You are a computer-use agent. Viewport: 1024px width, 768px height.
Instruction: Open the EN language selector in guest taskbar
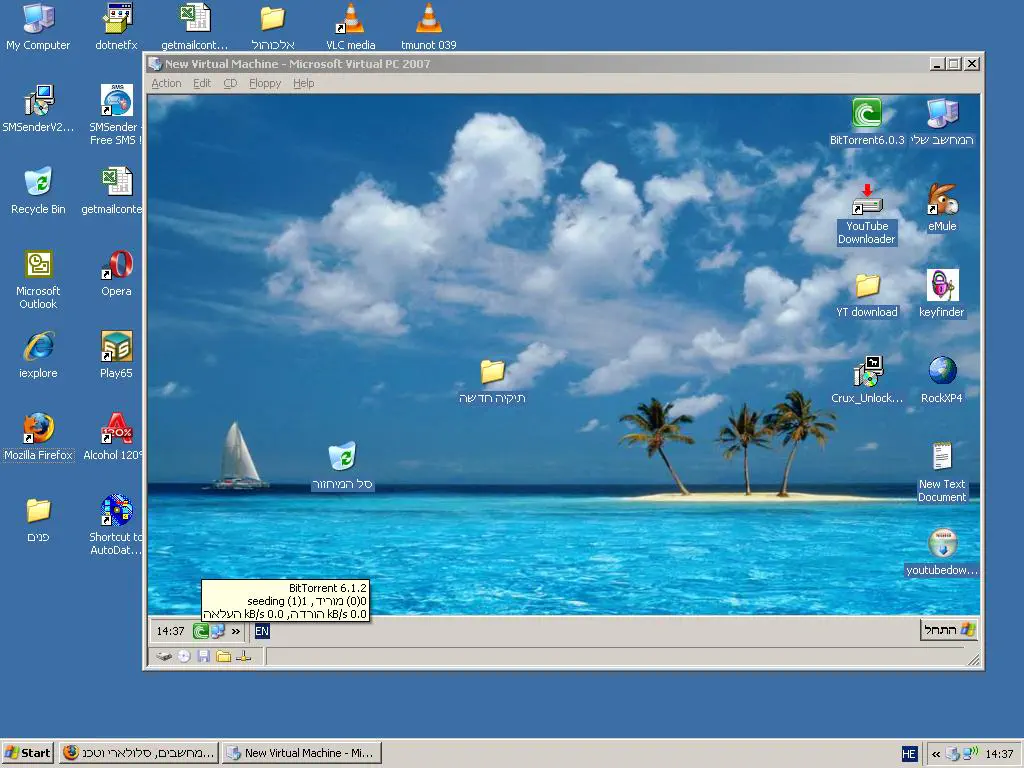point(262,631)
